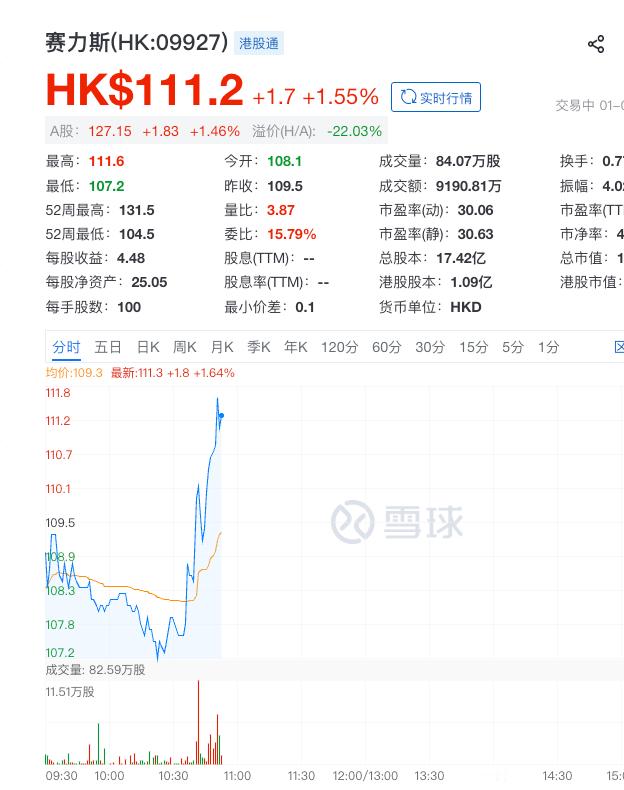Click the 52周最高 value 131.5
Image resolution: width=624 pixels, height=790 pixels.
point(136,210)
